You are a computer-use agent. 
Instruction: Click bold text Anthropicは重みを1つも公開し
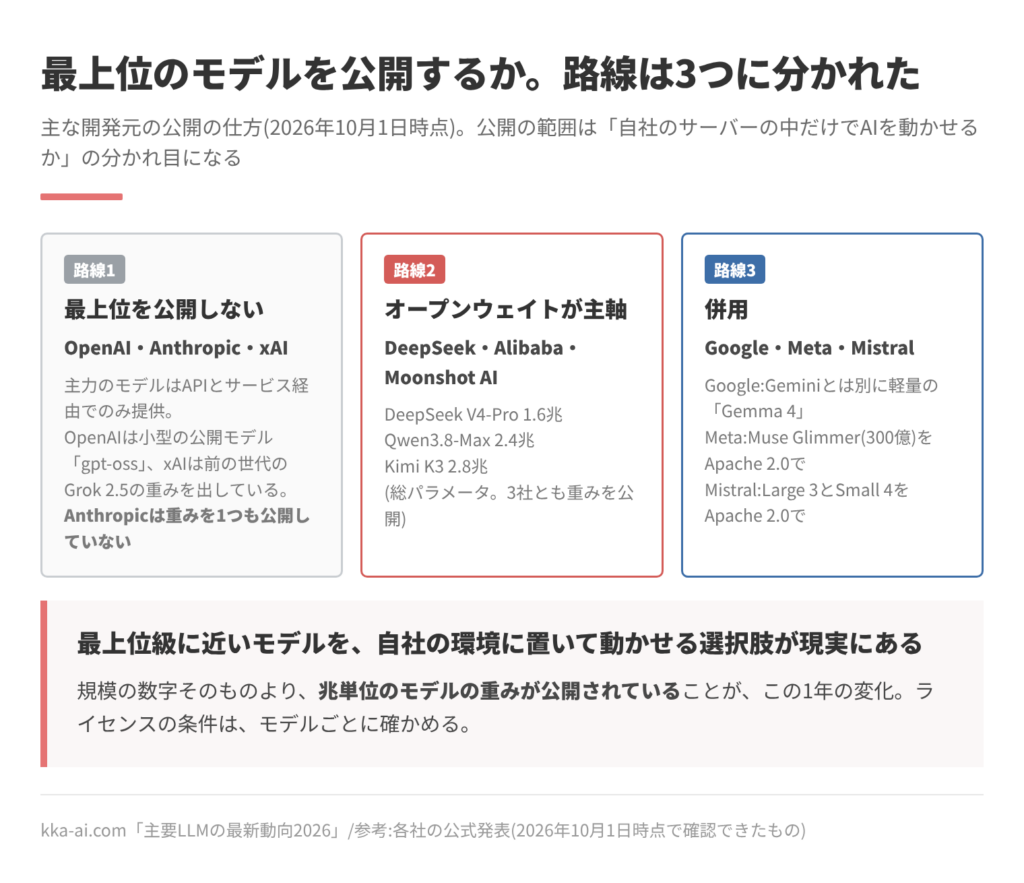tap(187, 516)
